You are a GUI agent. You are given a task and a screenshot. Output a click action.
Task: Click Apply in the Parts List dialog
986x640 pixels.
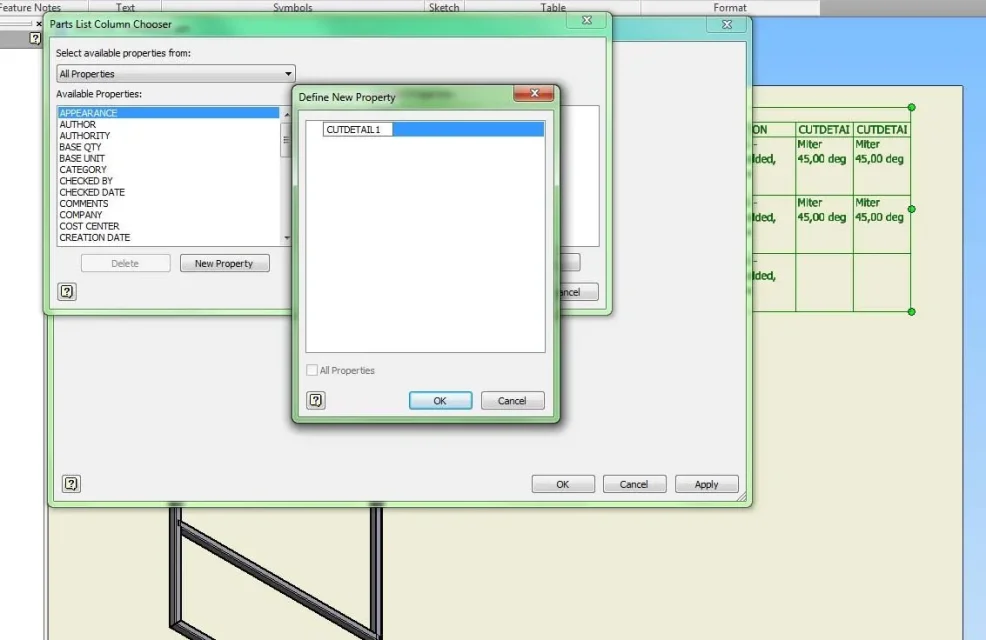tap(706, 484)
